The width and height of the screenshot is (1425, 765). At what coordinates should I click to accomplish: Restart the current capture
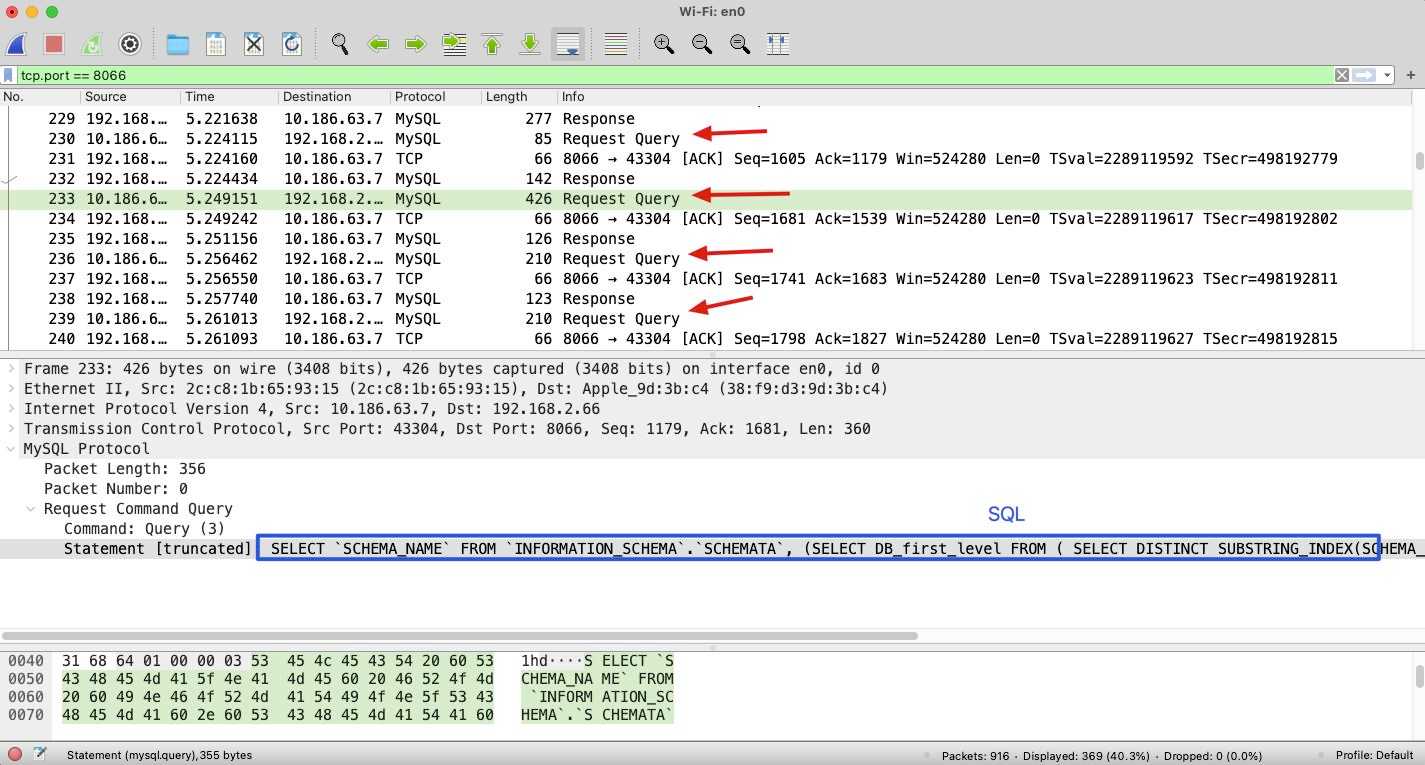[91, 44]
